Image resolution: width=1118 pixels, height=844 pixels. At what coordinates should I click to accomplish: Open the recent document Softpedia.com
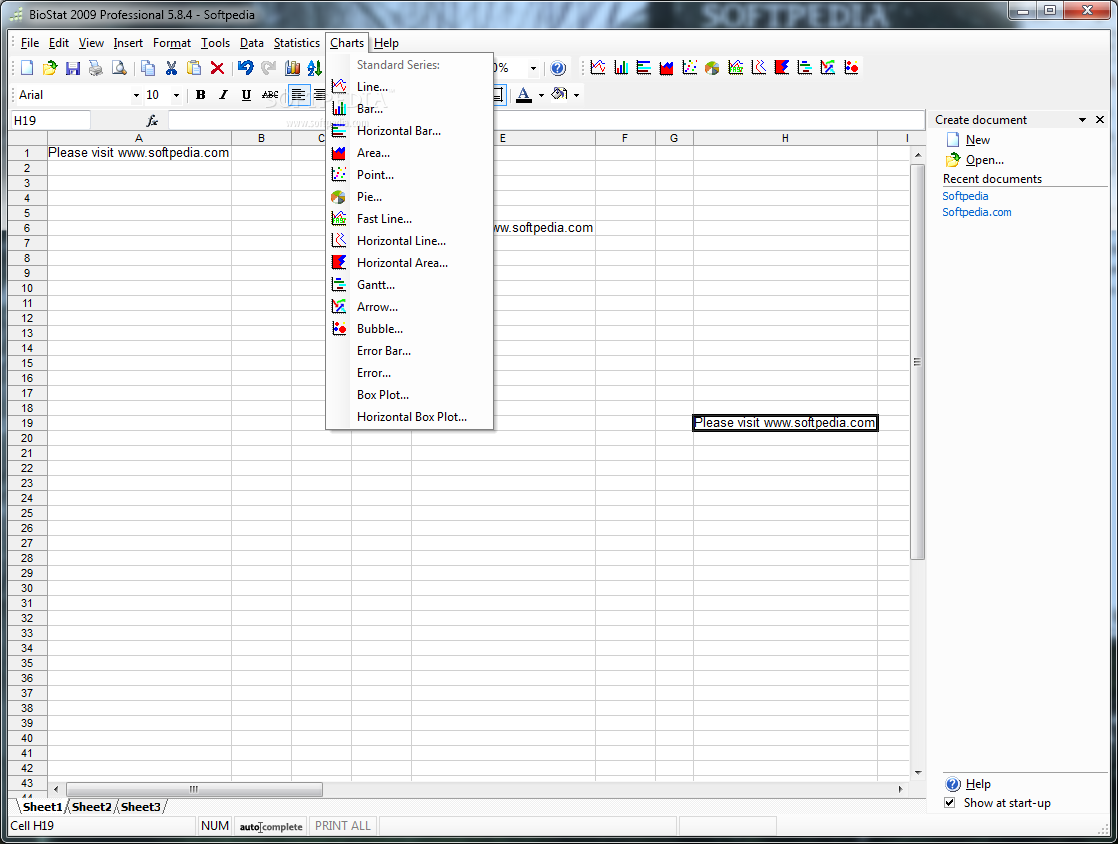pos(977,212)
